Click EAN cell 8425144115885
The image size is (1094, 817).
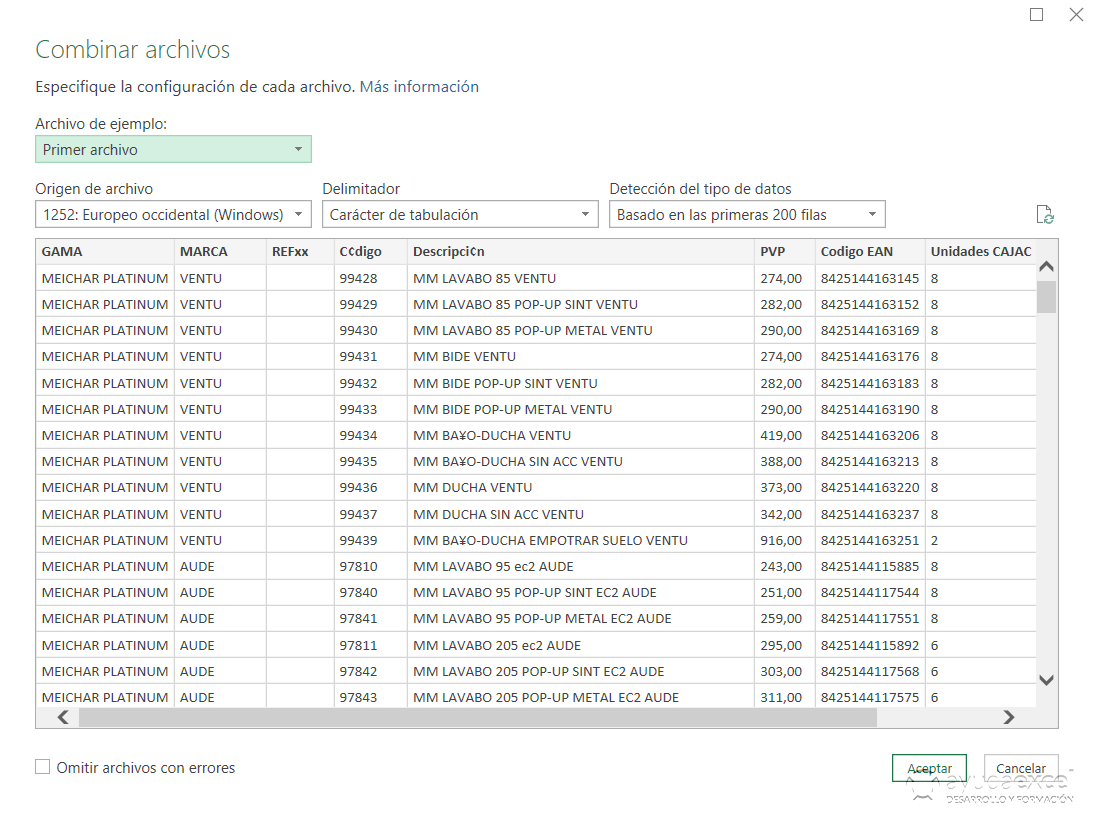[x=870, y=567]
